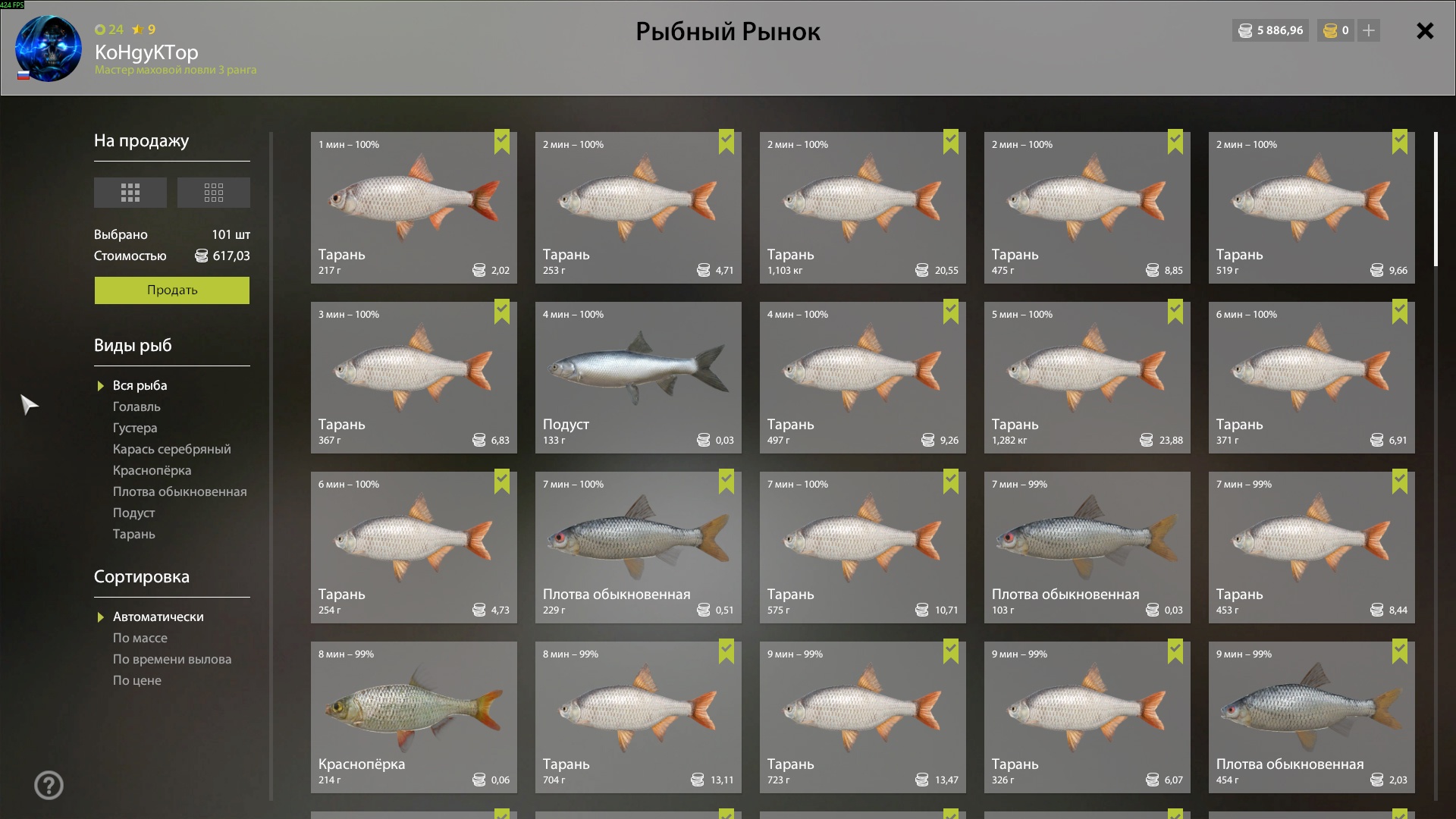Sort fish По цене
The width and height of the screenshot is (1456, 819).
tap(137, 680)
